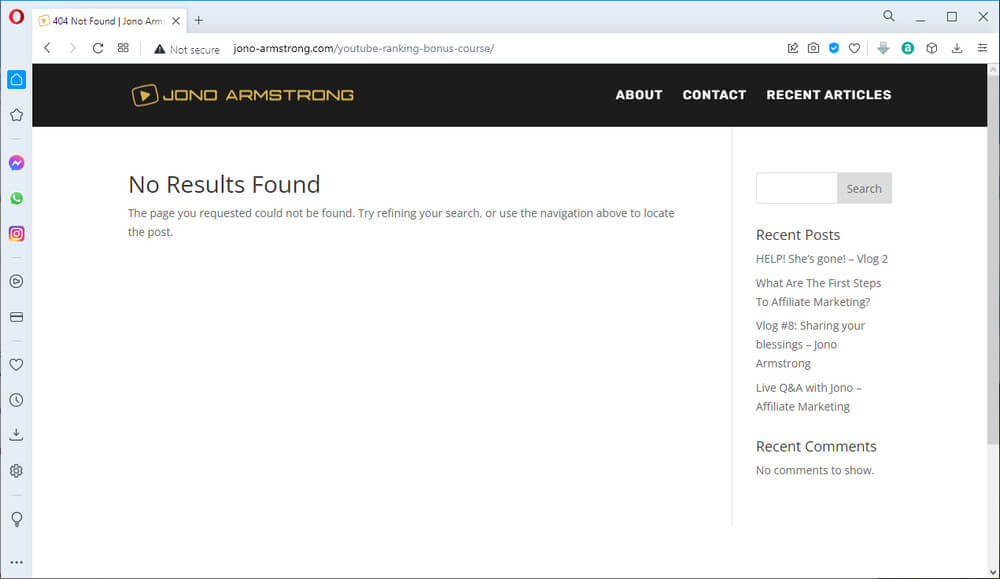Open the RECENT ARTICLES menu item
The image size is (1000, 579).
pyautogui.click(x=829, y=95)
